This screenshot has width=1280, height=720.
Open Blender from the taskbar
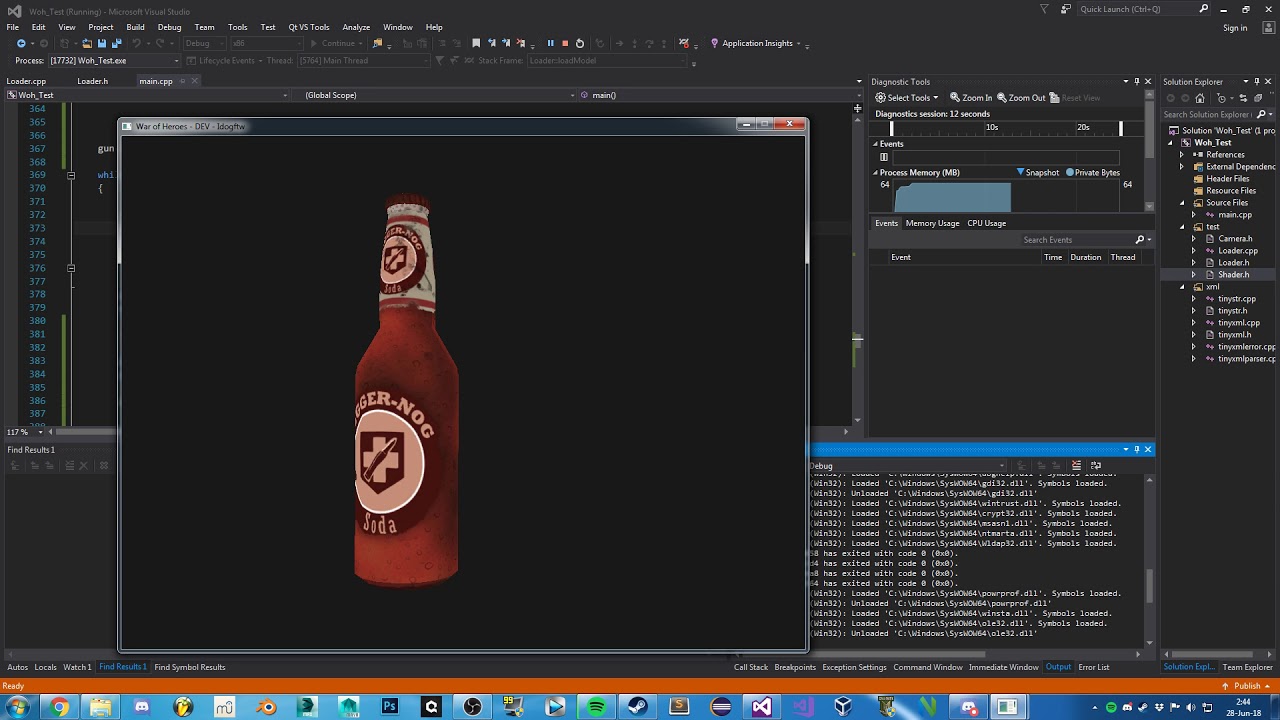click(266, 707)
